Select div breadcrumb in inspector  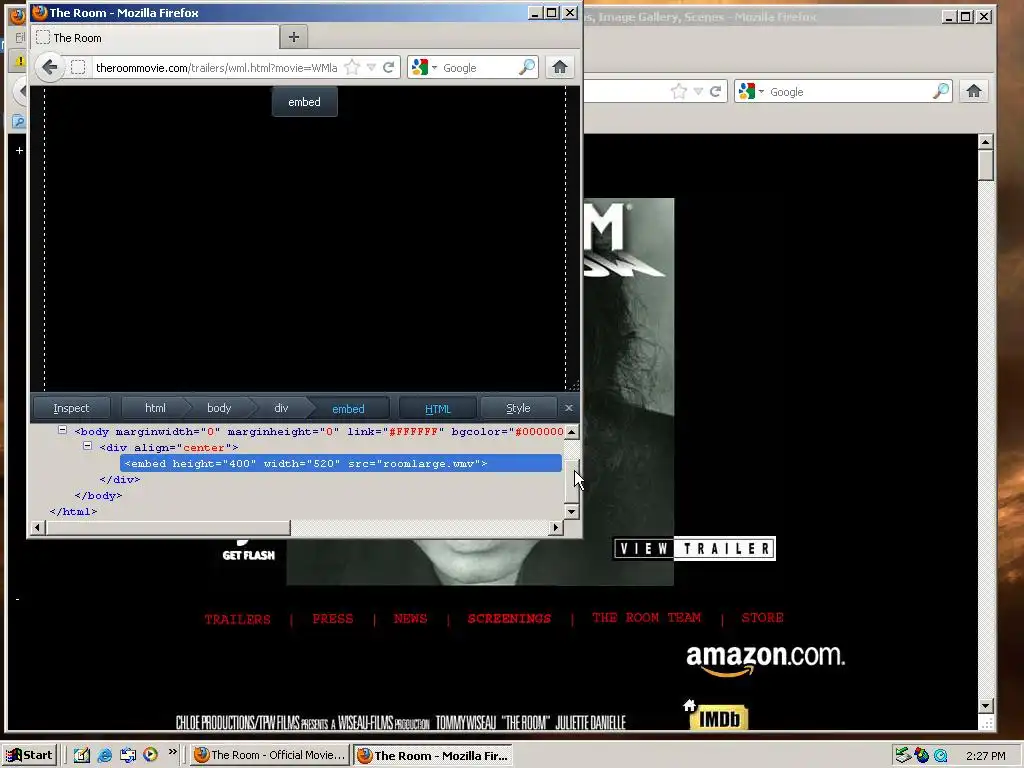pyautogui.click(x=281, y=408)
